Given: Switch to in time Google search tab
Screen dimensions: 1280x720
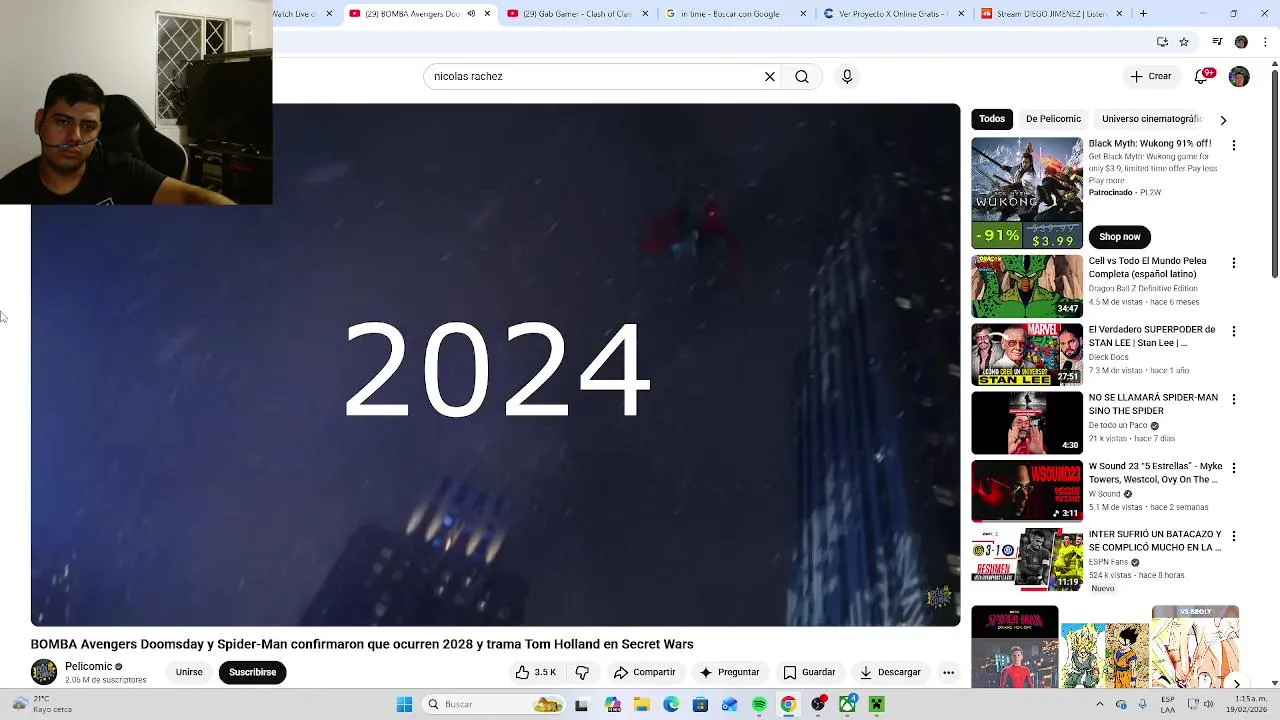Looking at the screenshot, I should (735, 14).
